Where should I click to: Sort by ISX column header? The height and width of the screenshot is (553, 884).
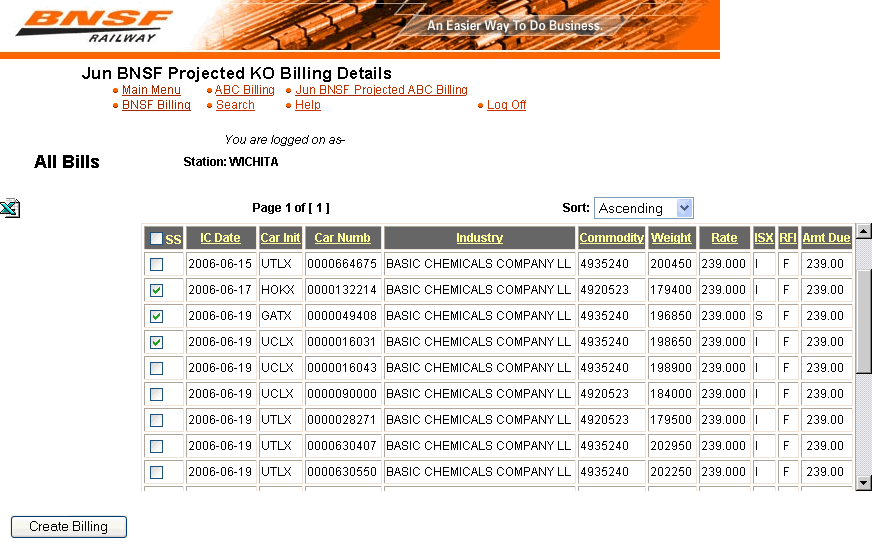tap(763, 238)
